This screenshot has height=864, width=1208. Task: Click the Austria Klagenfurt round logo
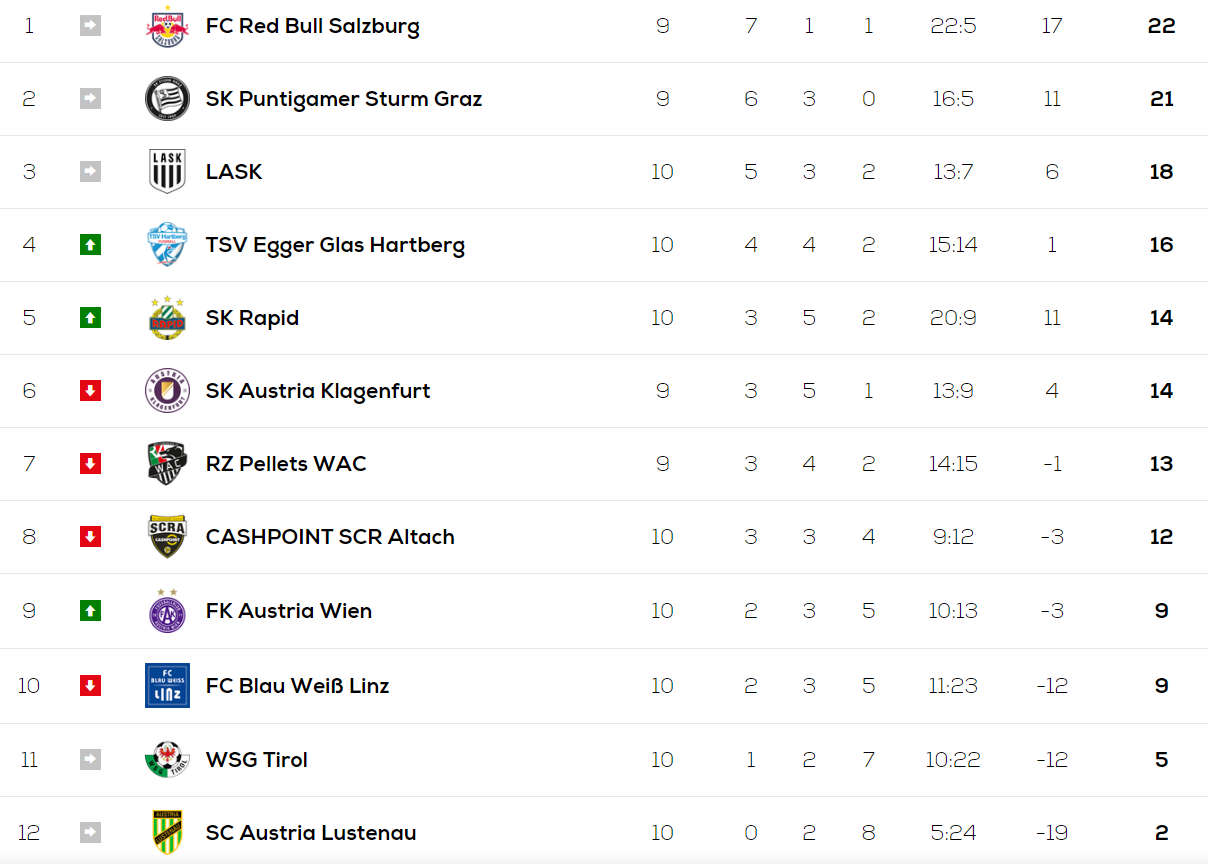click(x=167, y=391)
